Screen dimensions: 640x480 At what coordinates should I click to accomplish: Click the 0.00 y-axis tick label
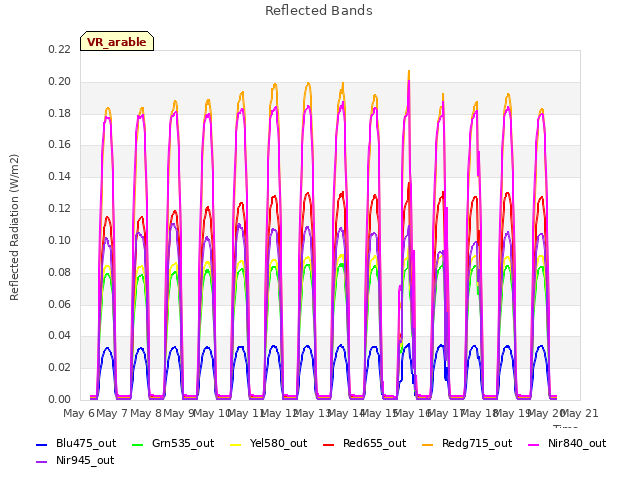pos(60,399)
